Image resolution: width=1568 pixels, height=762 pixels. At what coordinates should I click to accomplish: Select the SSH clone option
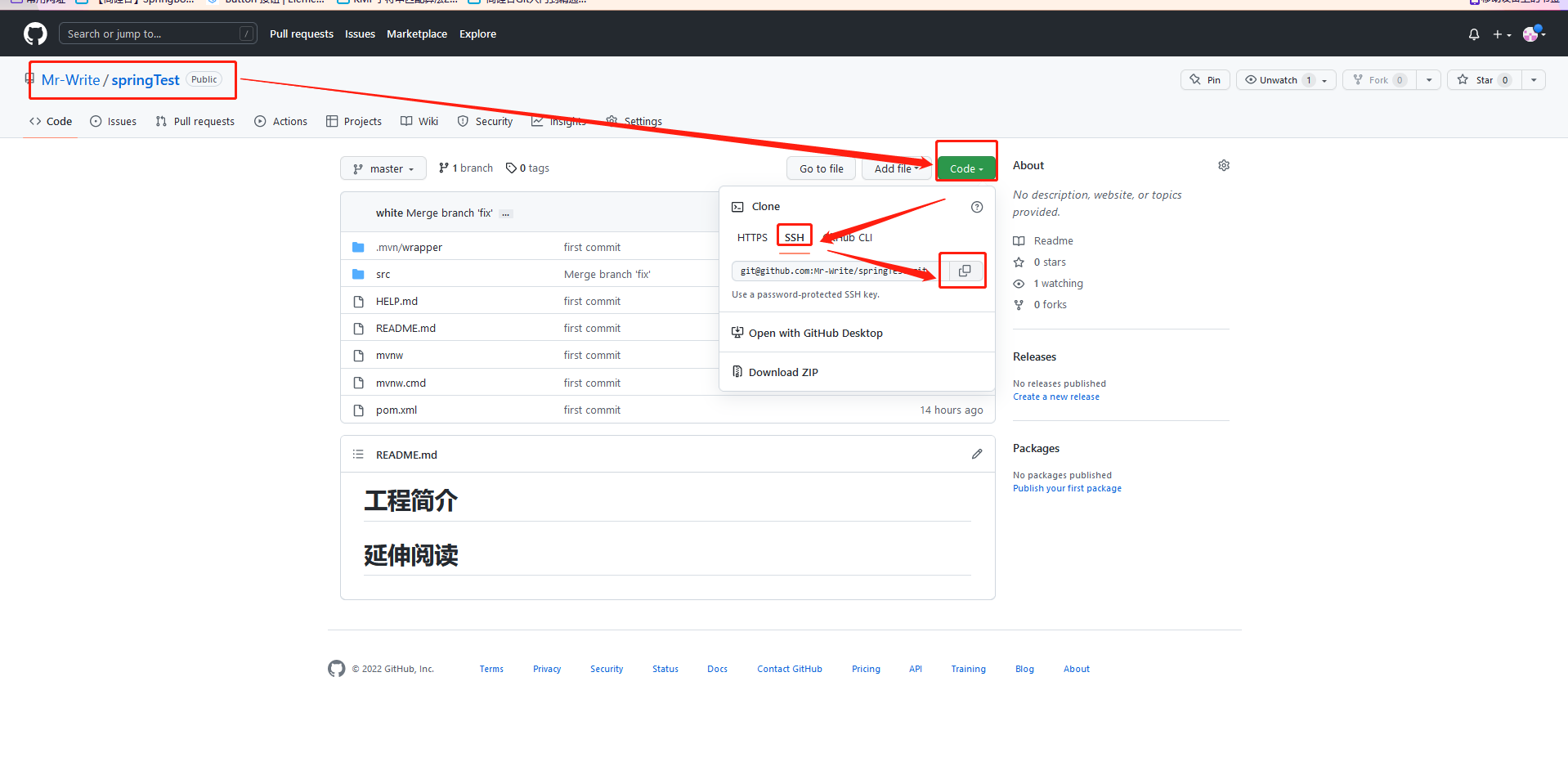(795, 238)
